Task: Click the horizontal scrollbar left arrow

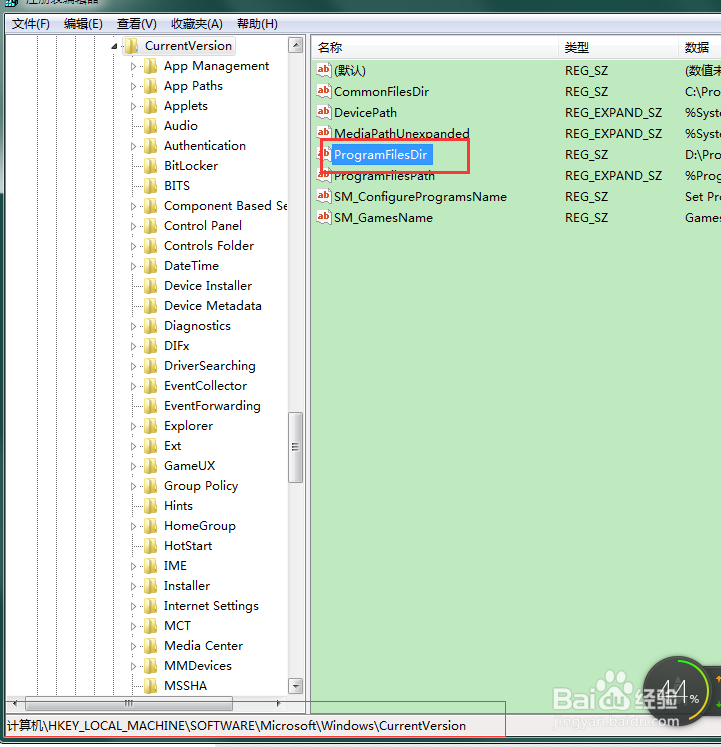Action: [15, 703]
